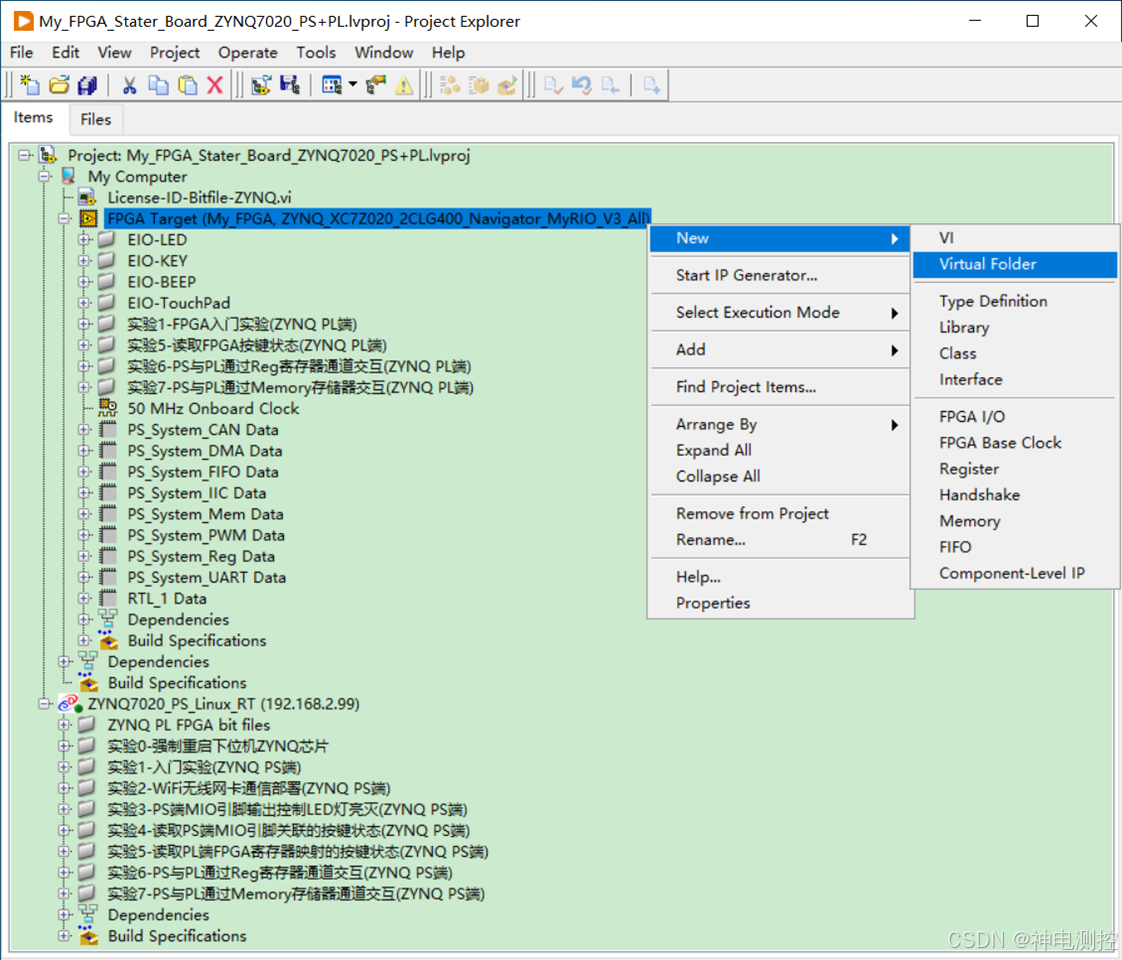Collapse the FPGA Target tree node
The image size is (1122, 960).
(64, 218)
